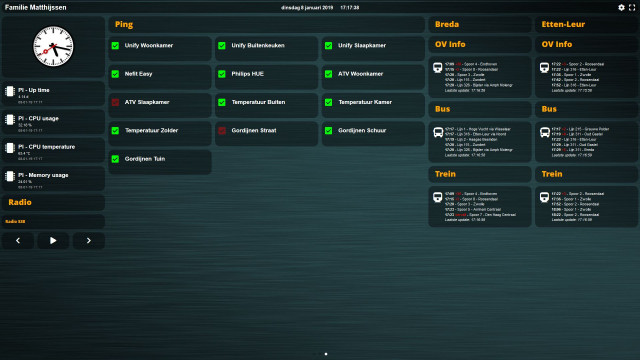Toggle Nefit Easy status checkbox
Viewport: 640px width, 360px height.
point(116,74)
